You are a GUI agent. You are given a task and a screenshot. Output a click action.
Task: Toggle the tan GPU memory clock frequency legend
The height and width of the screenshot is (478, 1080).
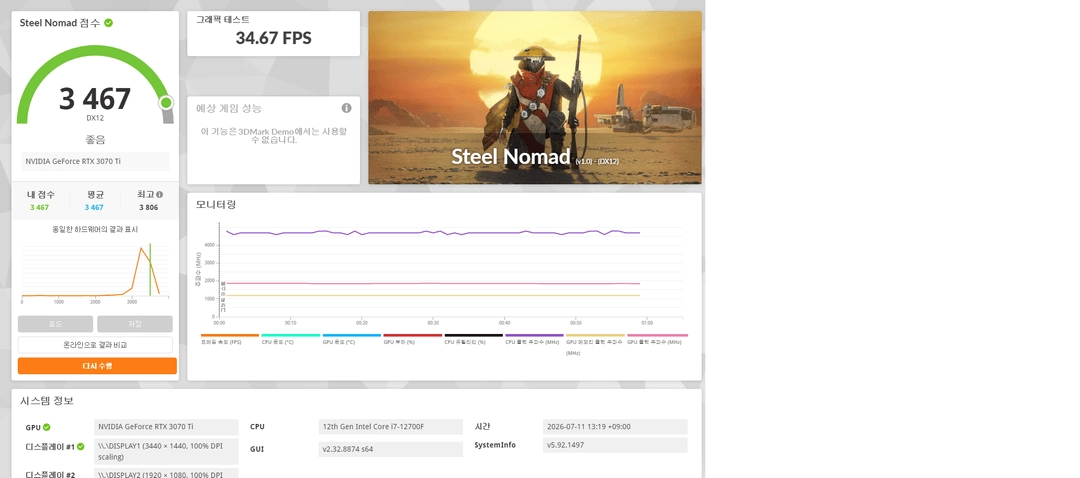pos(595,344)
